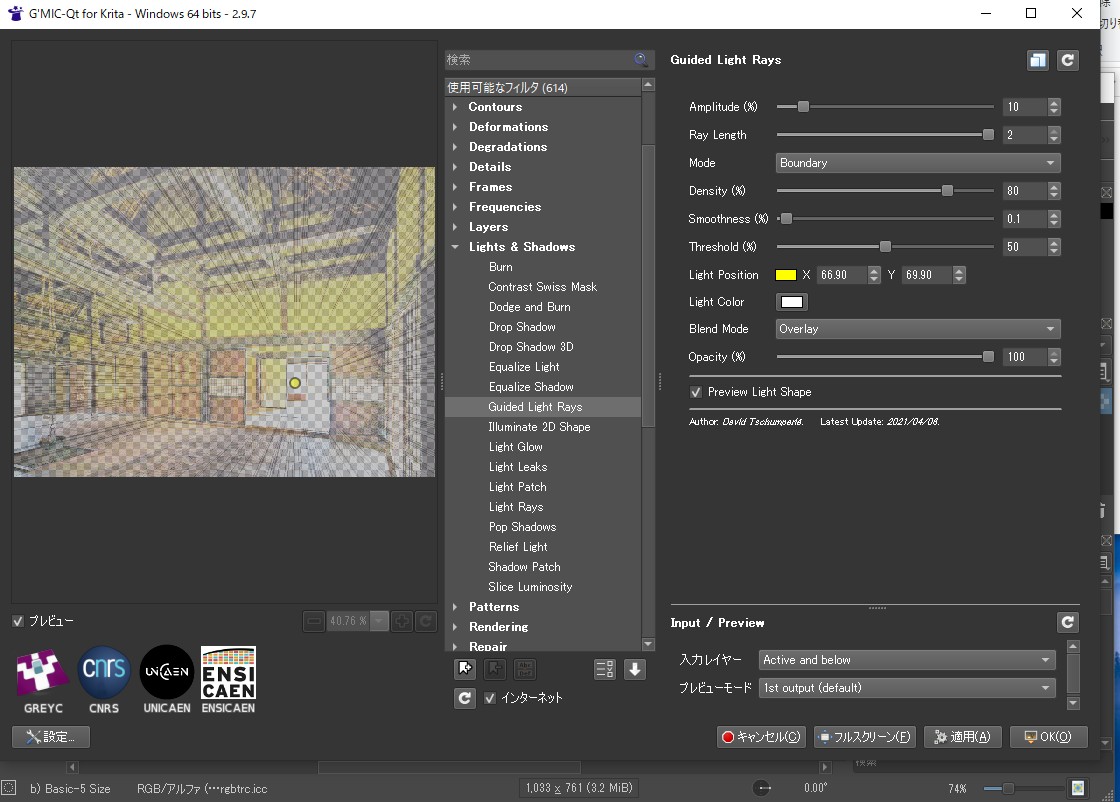This screenshot has width=1120, height=802.
Task: Reset Input / Preview settings icon
Action: point(1067,622)
